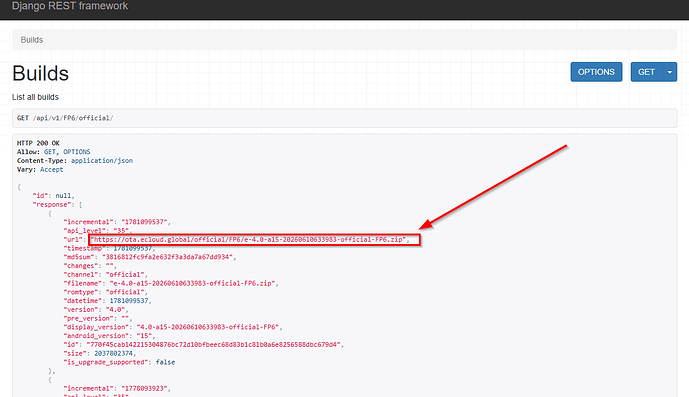Click the second build incremental "1778093923"
689x397 pixels.
(x=146, y=389)
